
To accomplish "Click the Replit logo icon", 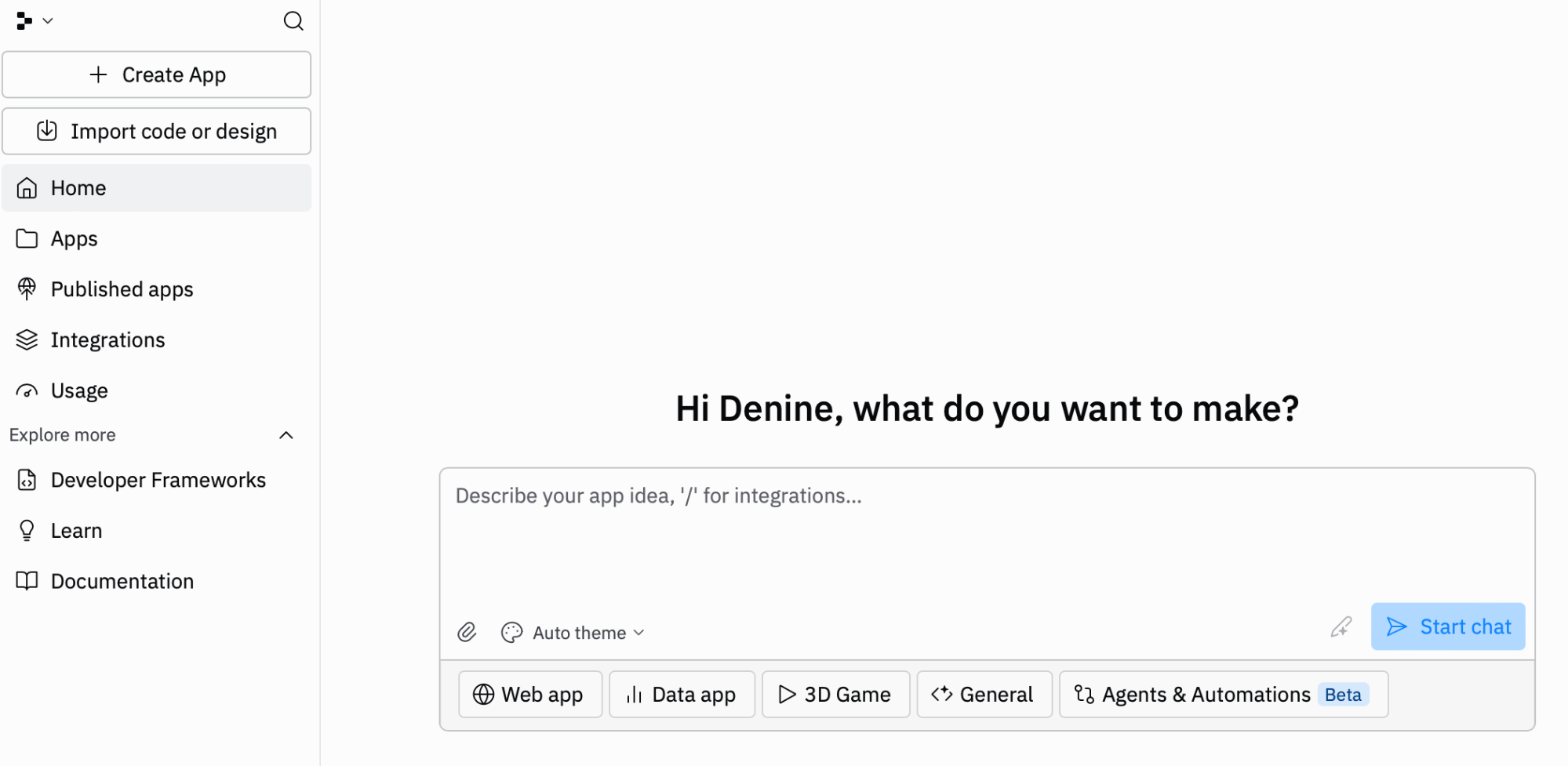I will tap(24, 21).
